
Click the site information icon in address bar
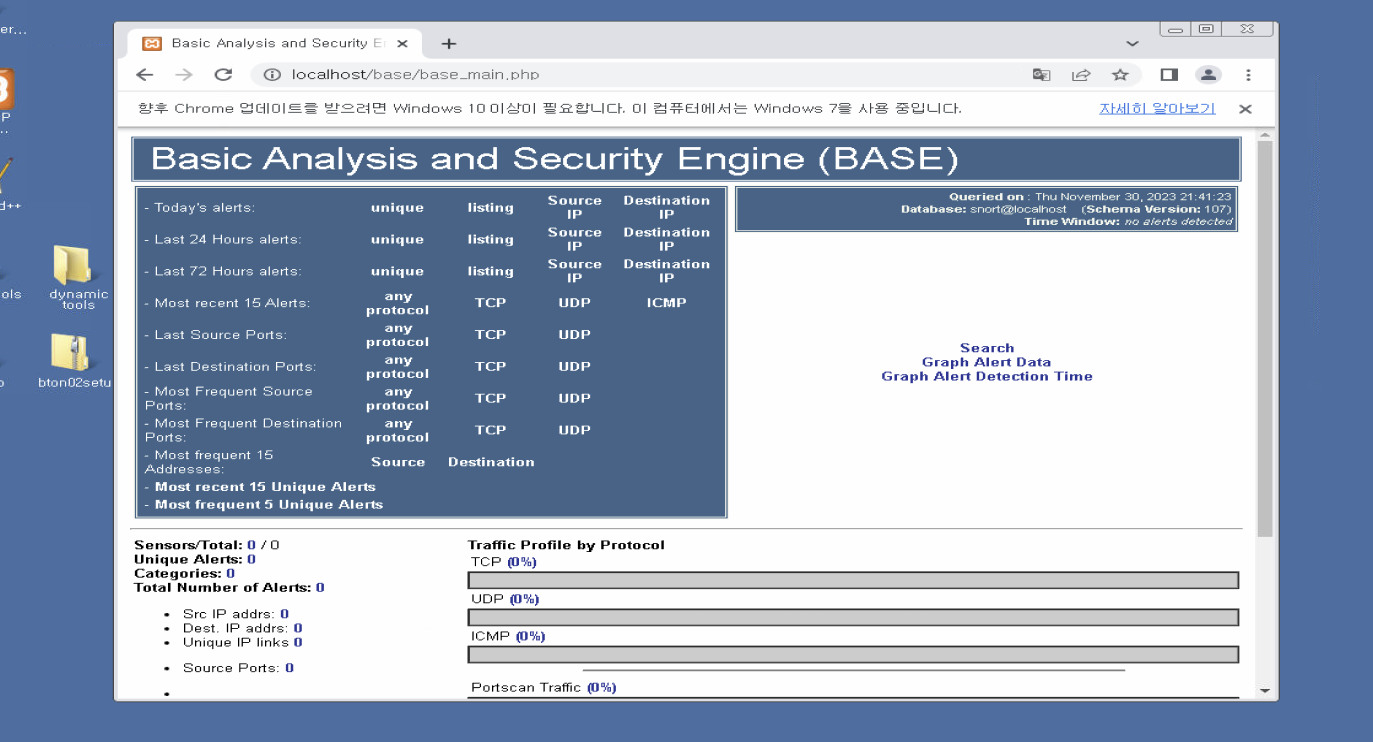271,75
